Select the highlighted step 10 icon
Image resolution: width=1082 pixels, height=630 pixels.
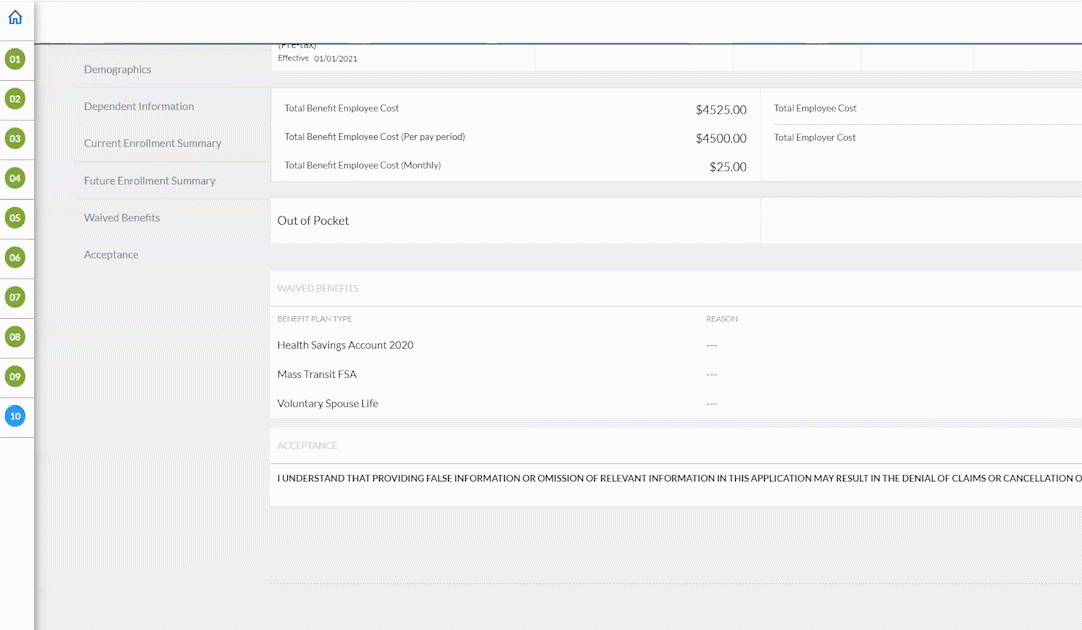(x=16, y=417)
